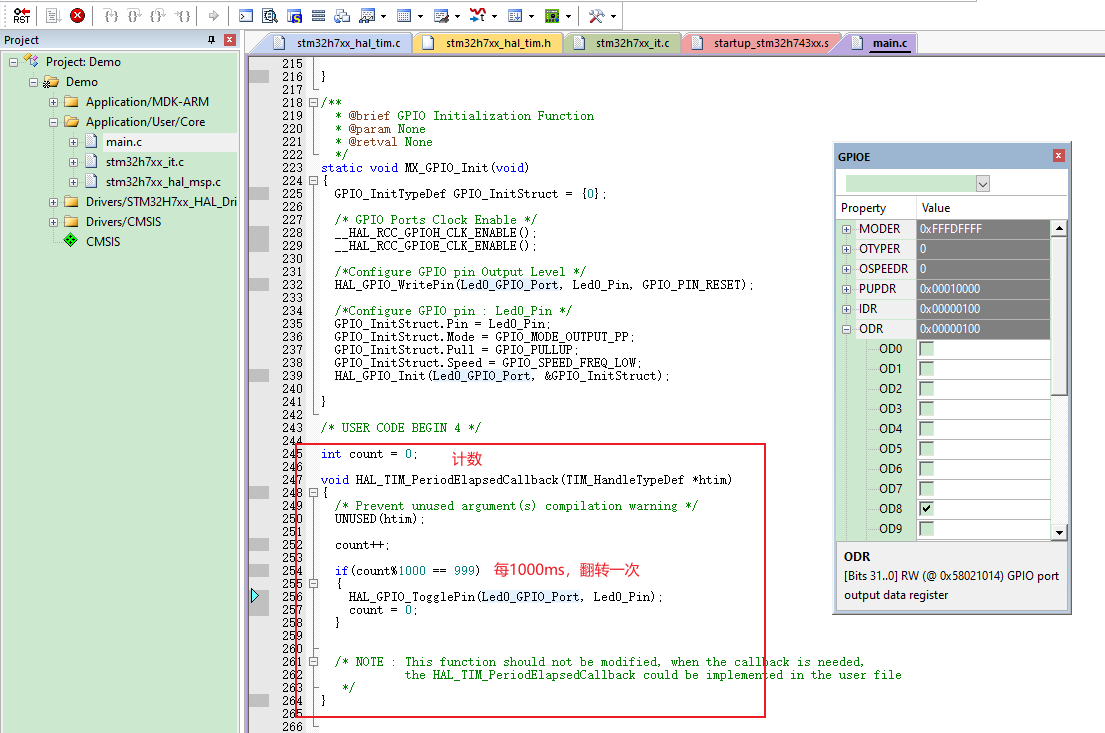Uncheck the OD8 checkbox
This screenshot has height=733, width=1105.
pos(927,508)
